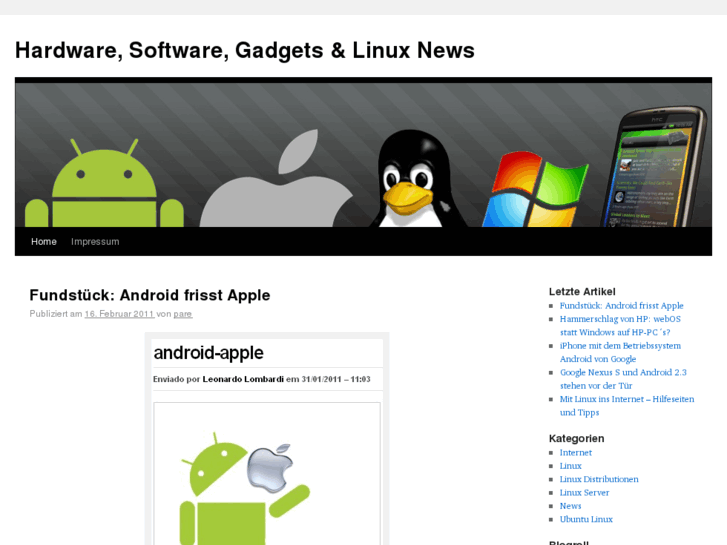The image size is (727, 545).
Task: Open article iPhone mit dem Betriebssystem Android
Action: [x=620, y=353]
